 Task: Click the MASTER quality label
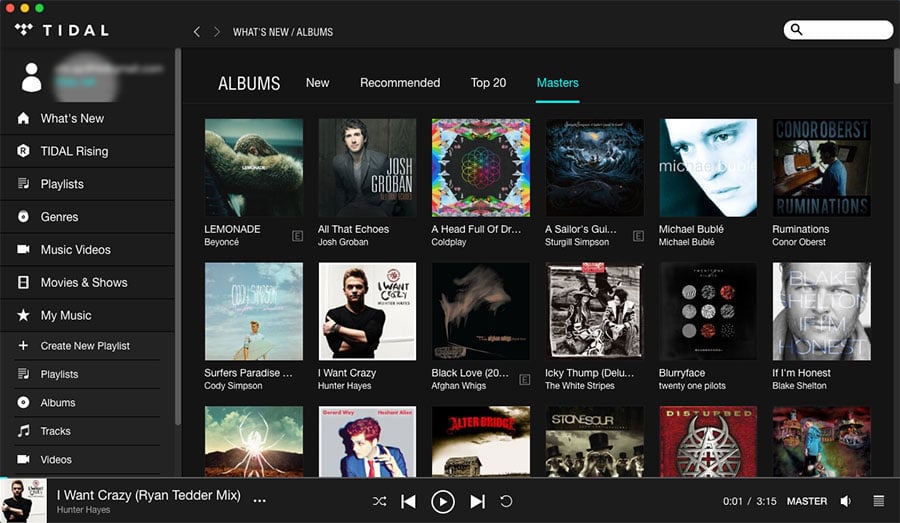pyautogui.click(x=807, y=501)
